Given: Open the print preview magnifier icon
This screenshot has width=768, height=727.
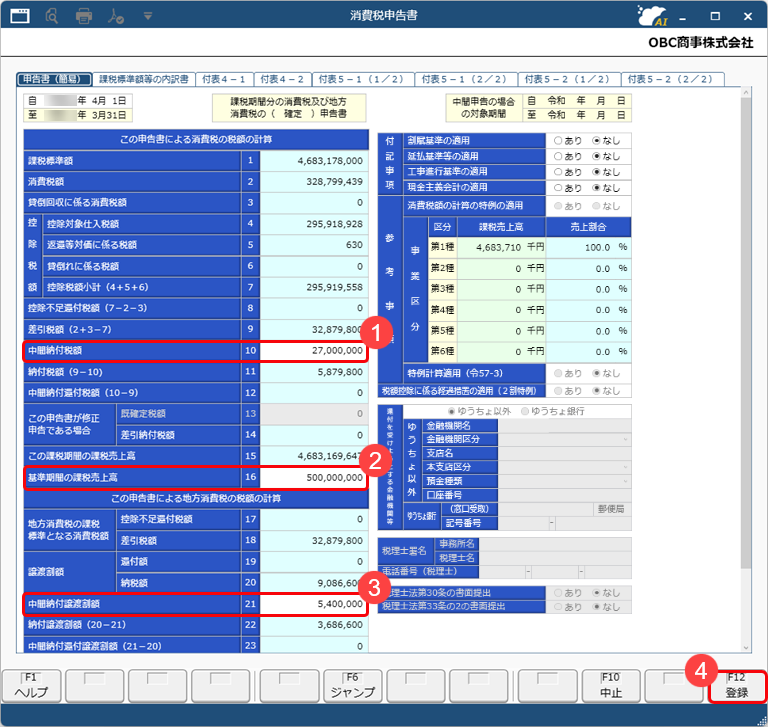Looking at the screenshot, I should [51, 16].
